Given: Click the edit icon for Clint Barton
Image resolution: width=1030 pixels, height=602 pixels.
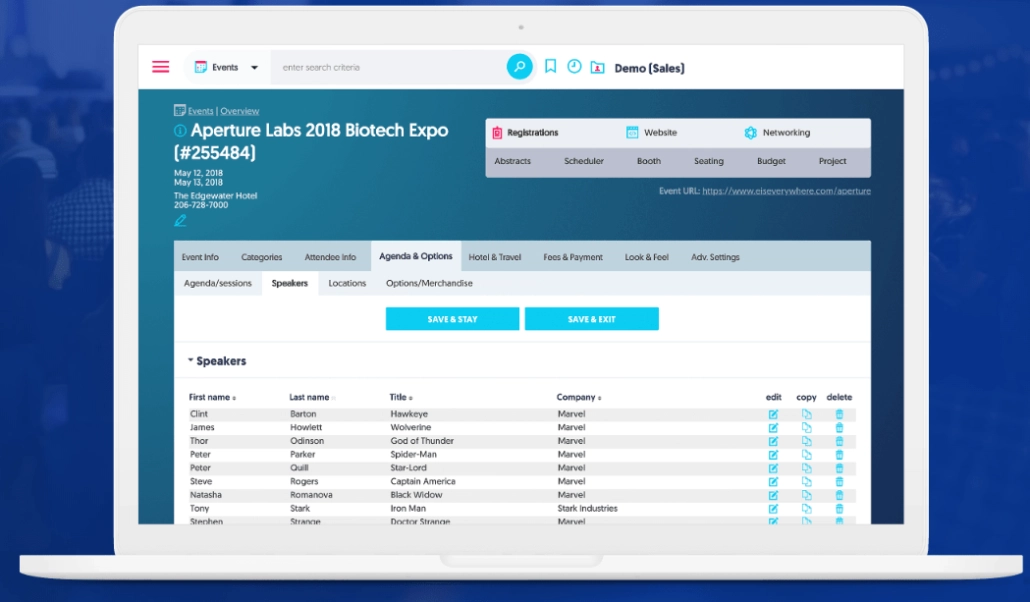Looking at the screenshot, I should tap(773, 414).
